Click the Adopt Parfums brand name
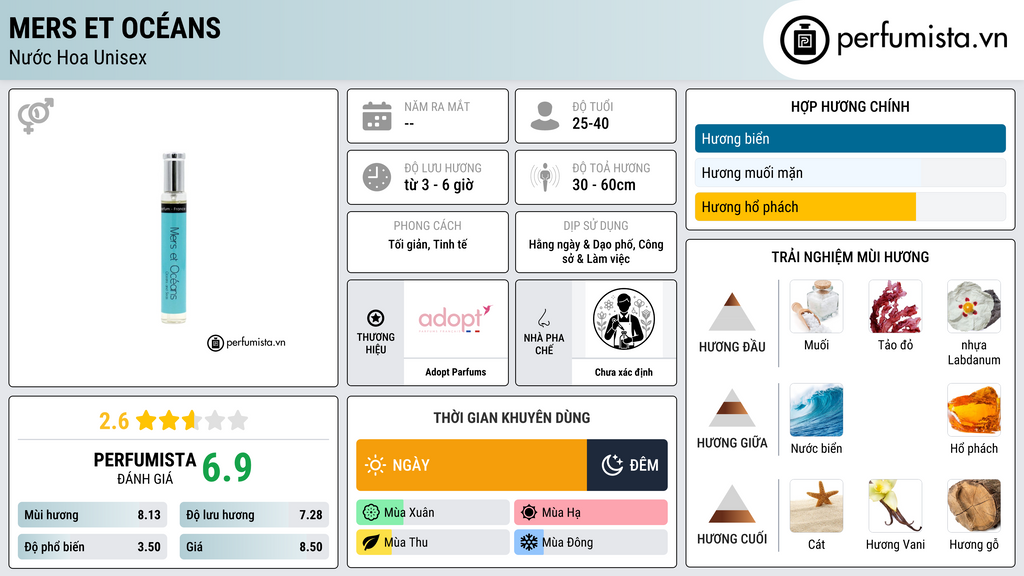Viewport: 1024px width, 576px height. tap(455, 372)
